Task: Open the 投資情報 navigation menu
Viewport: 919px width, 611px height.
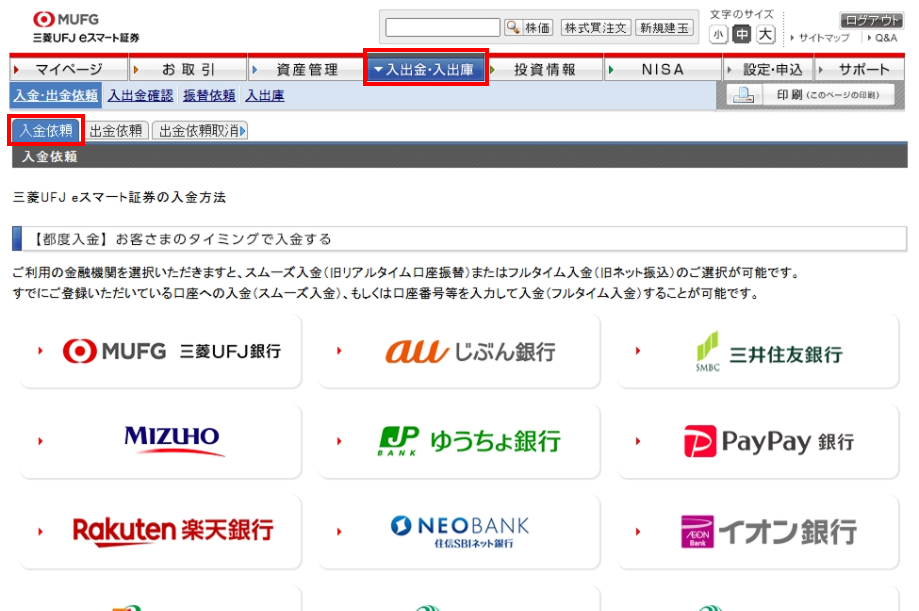Action: point(545,69)
